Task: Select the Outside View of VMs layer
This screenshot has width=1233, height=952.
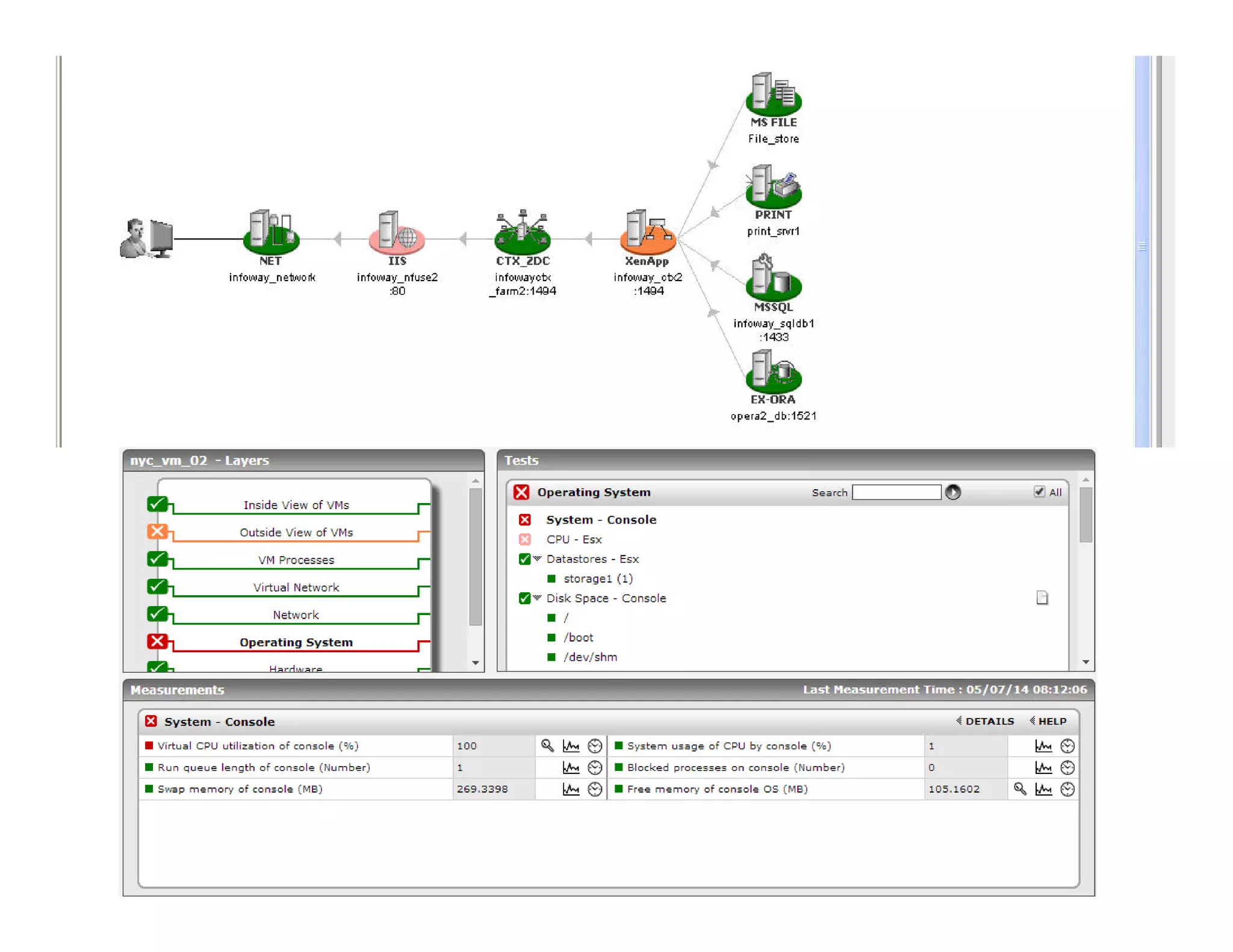Action: point(296,532)
